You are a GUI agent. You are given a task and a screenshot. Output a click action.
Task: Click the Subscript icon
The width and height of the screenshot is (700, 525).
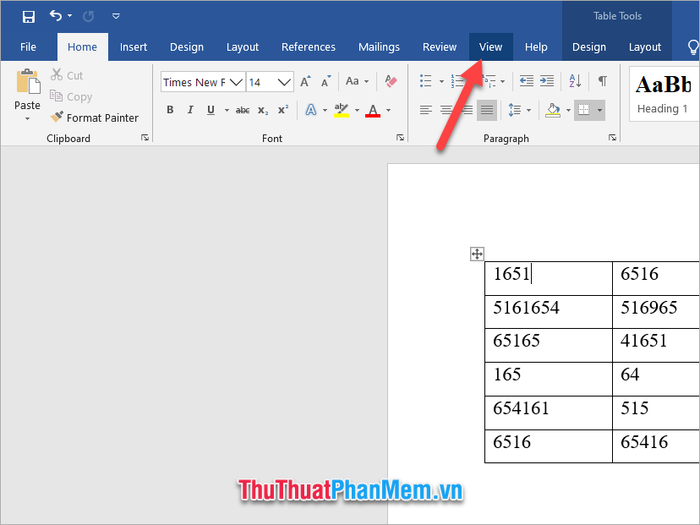(263, 110)
